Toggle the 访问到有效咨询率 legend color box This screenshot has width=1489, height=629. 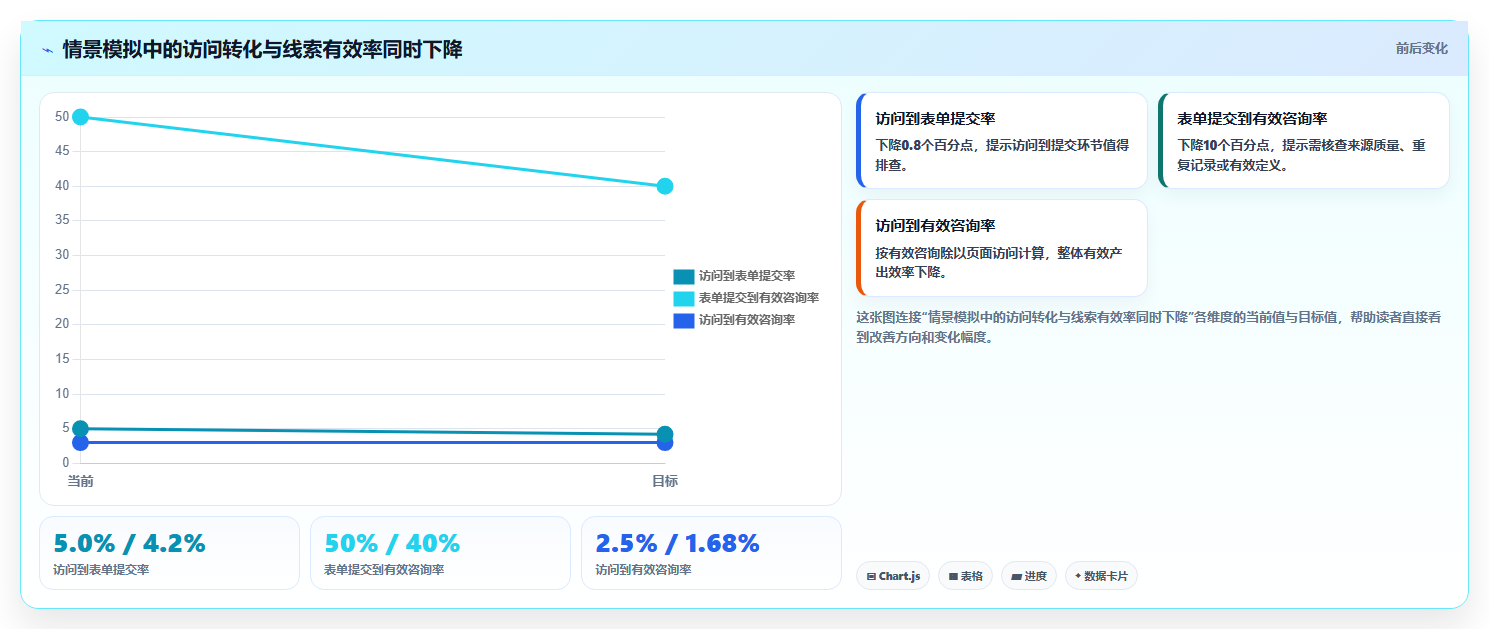684,320
